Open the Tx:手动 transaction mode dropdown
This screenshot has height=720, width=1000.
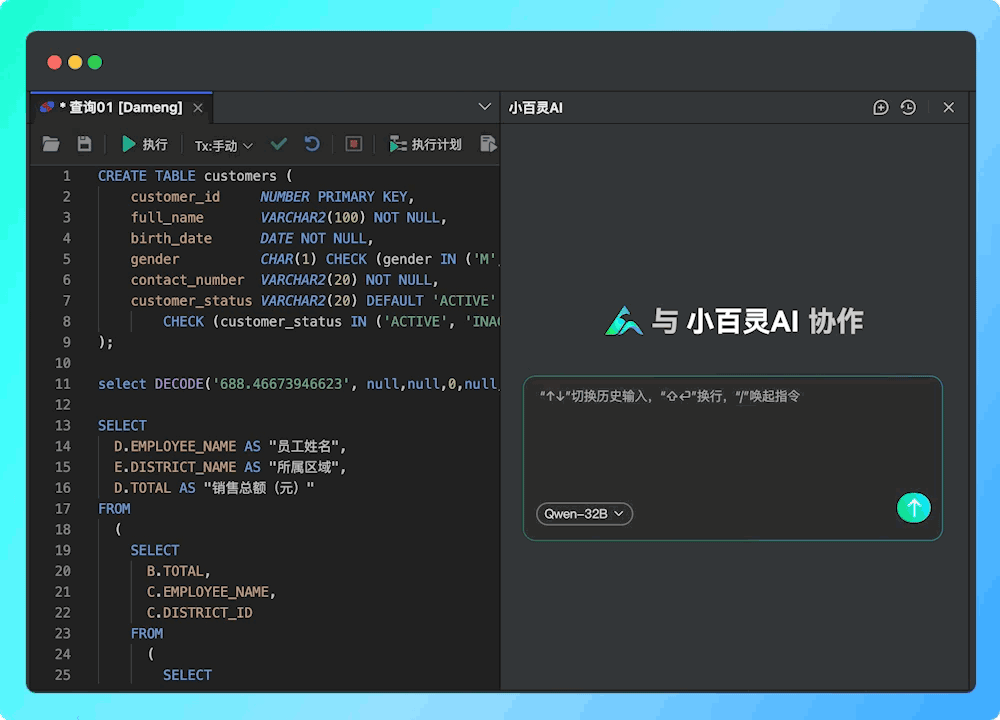click(222, 144)
